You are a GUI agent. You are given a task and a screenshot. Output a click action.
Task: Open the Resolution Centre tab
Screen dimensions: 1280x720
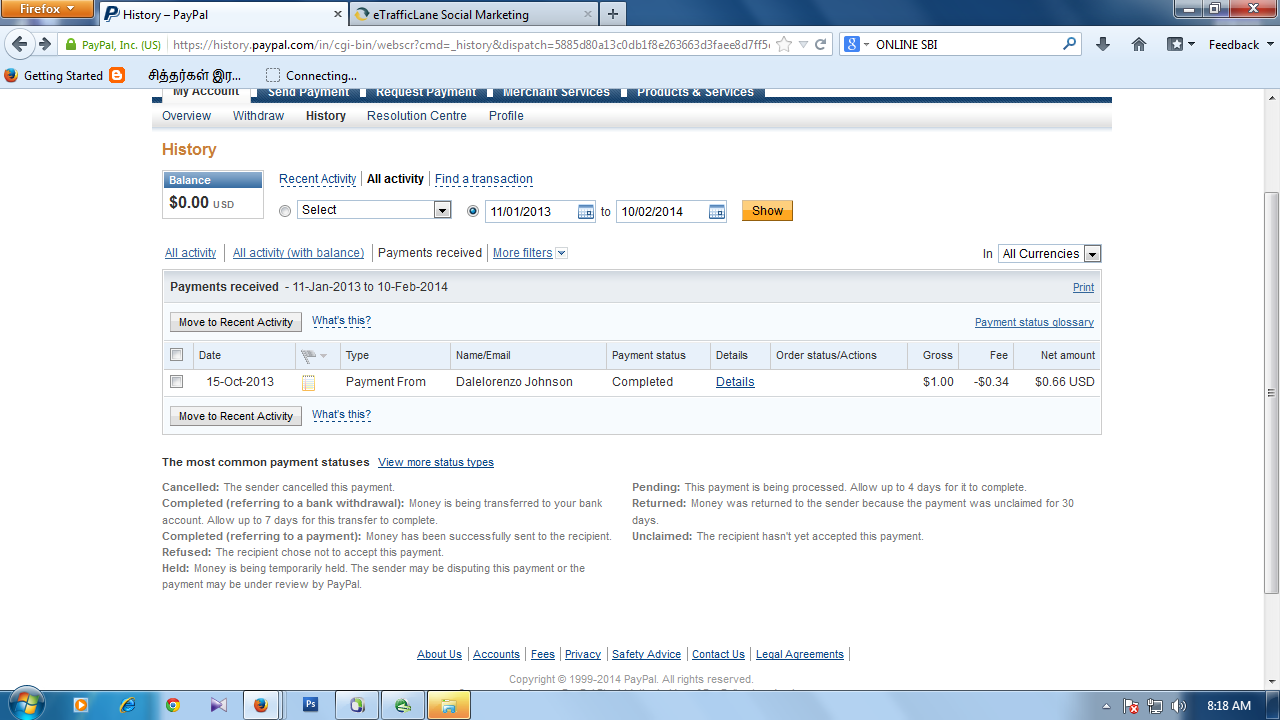(417, 116)
